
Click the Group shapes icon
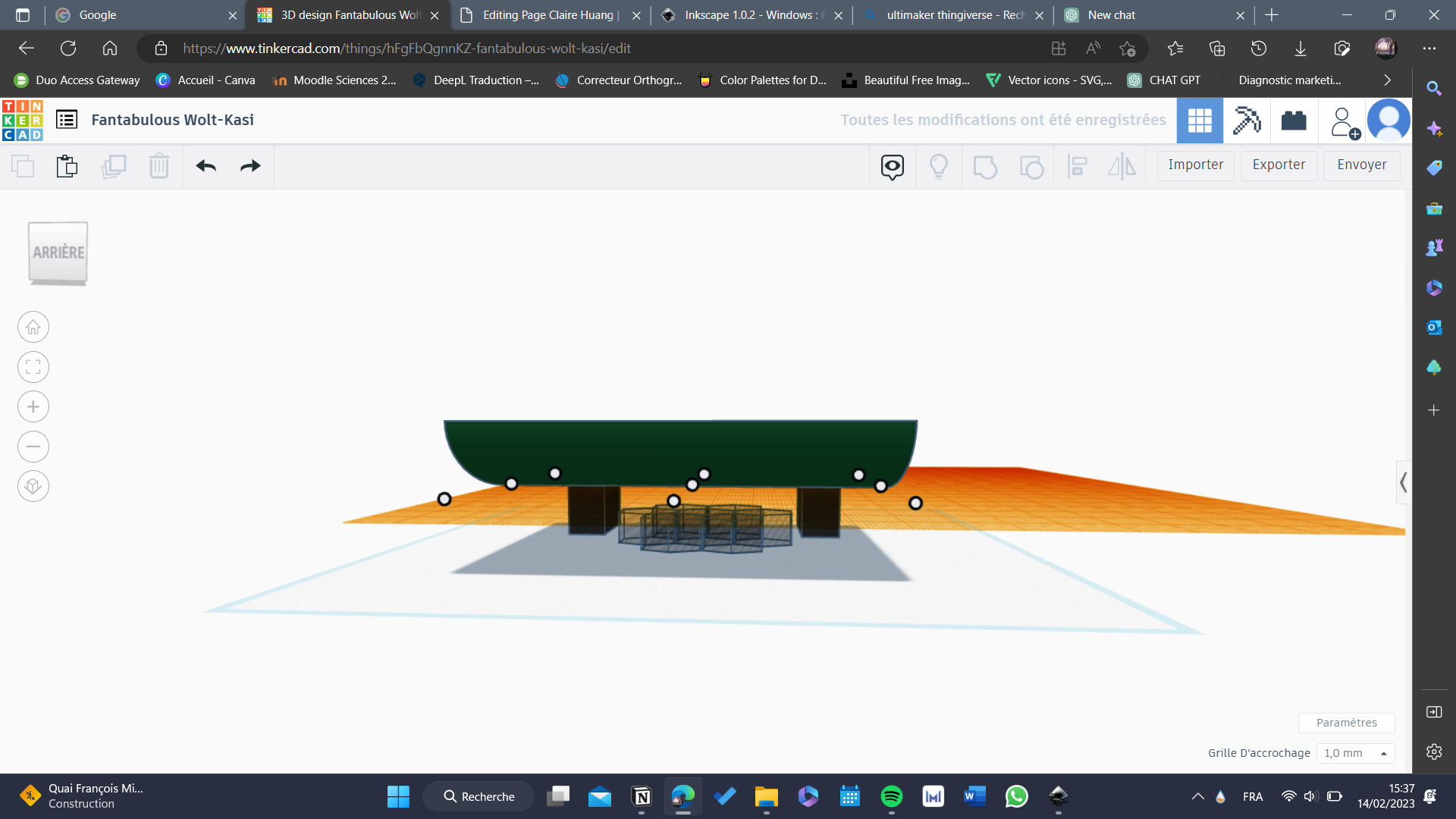point(985,167)
